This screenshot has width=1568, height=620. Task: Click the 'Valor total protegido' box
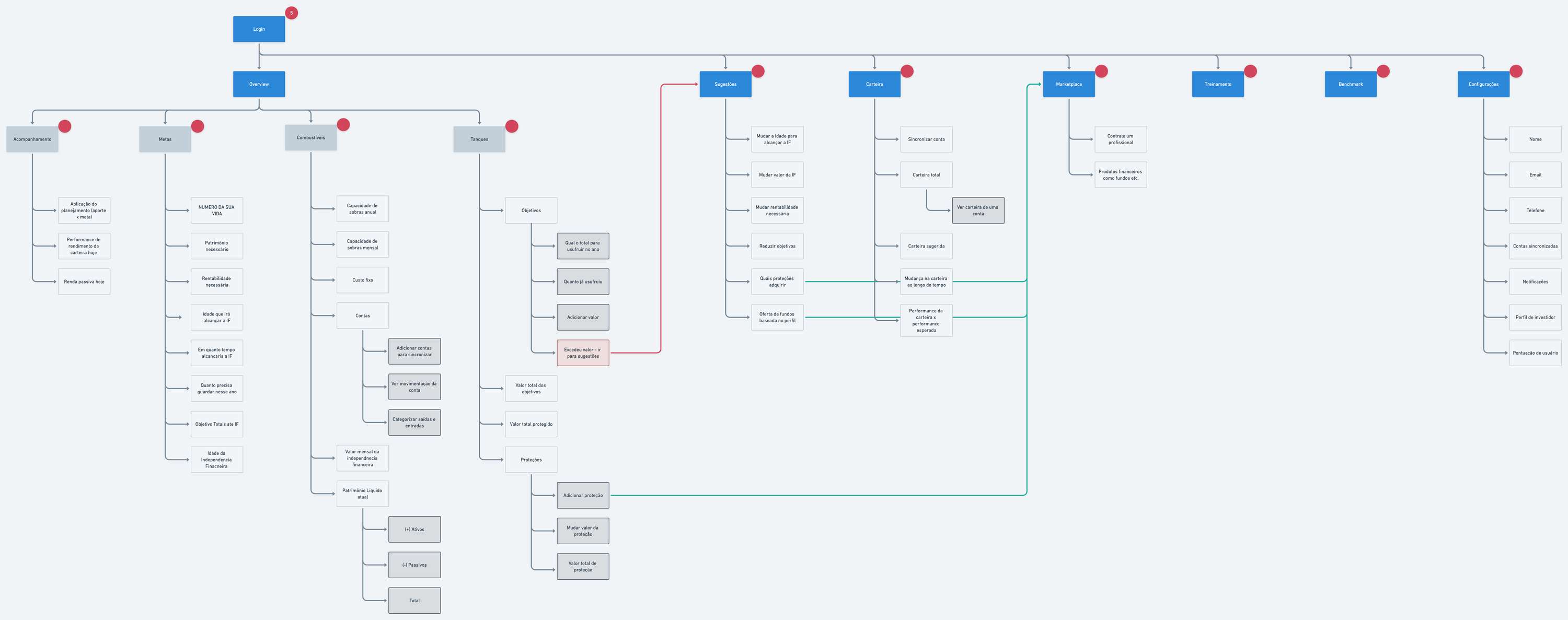(x=531, y=424)
